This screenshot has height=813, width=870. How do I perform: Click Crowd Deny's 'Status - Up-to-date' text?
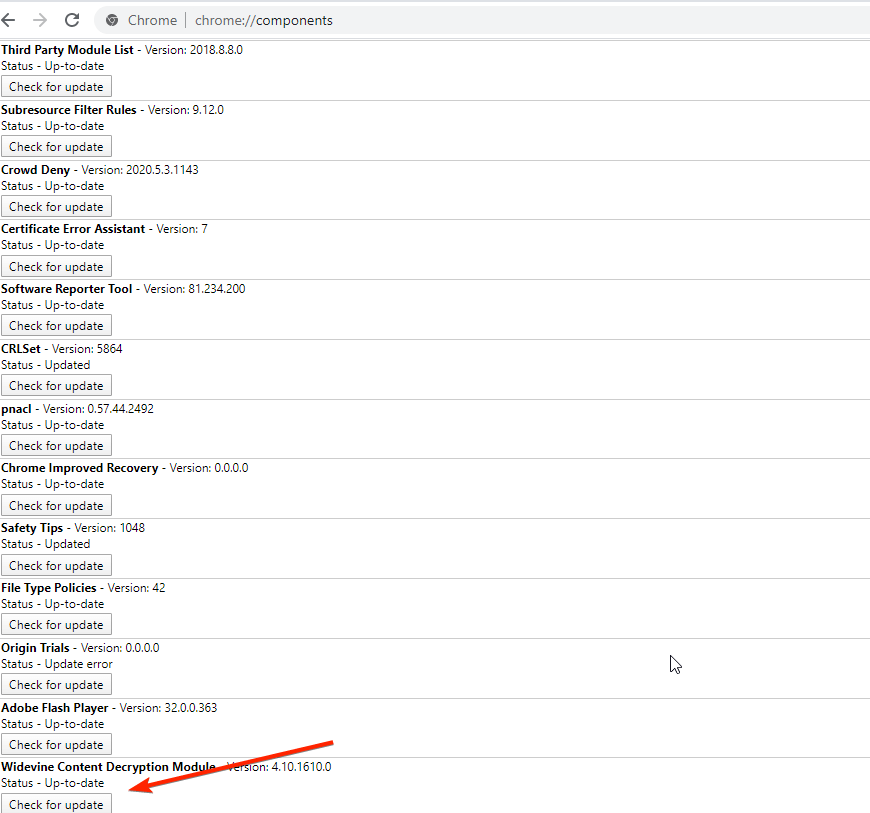point(53,186)
